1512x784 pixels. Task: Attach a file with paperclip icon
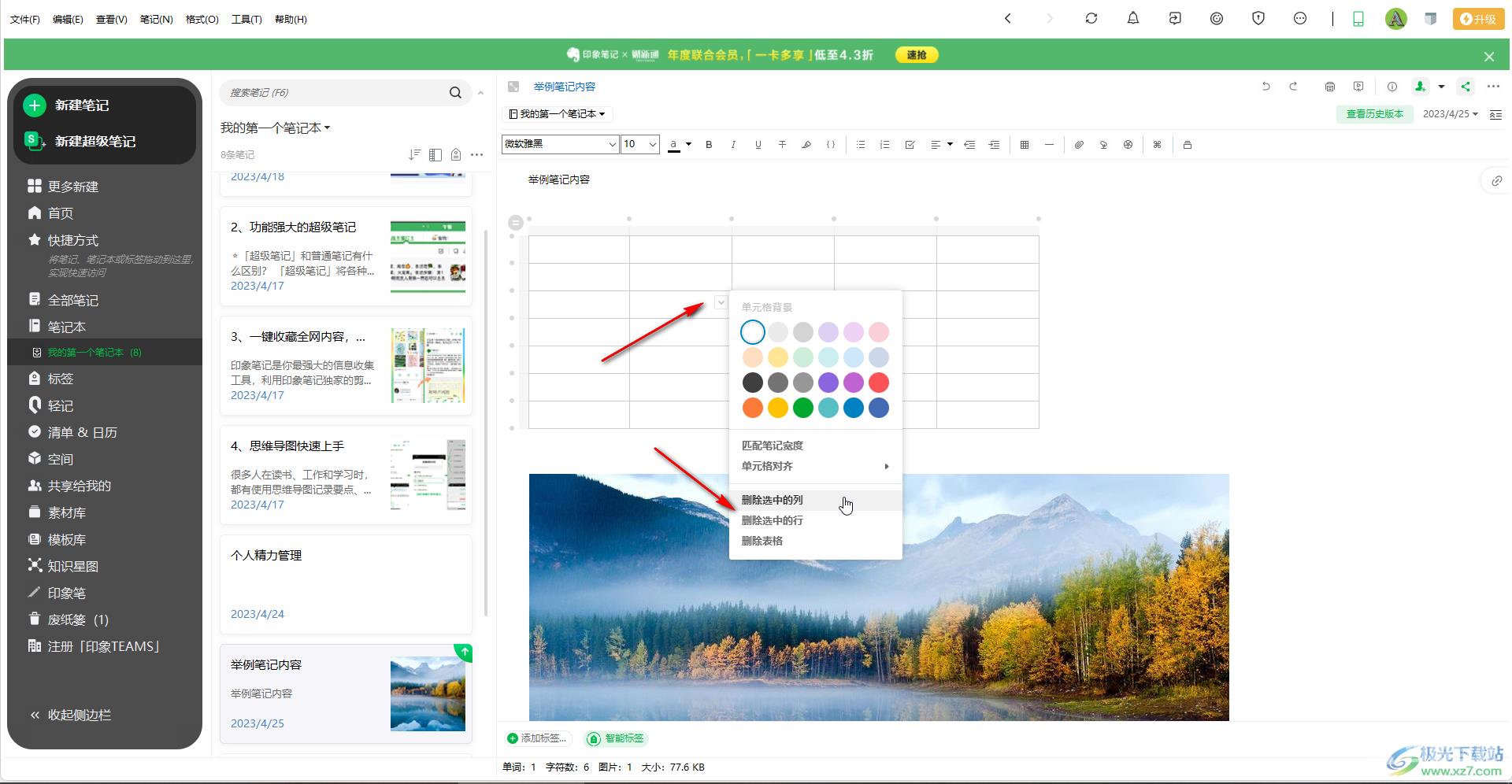click(x=1079, y=145)
